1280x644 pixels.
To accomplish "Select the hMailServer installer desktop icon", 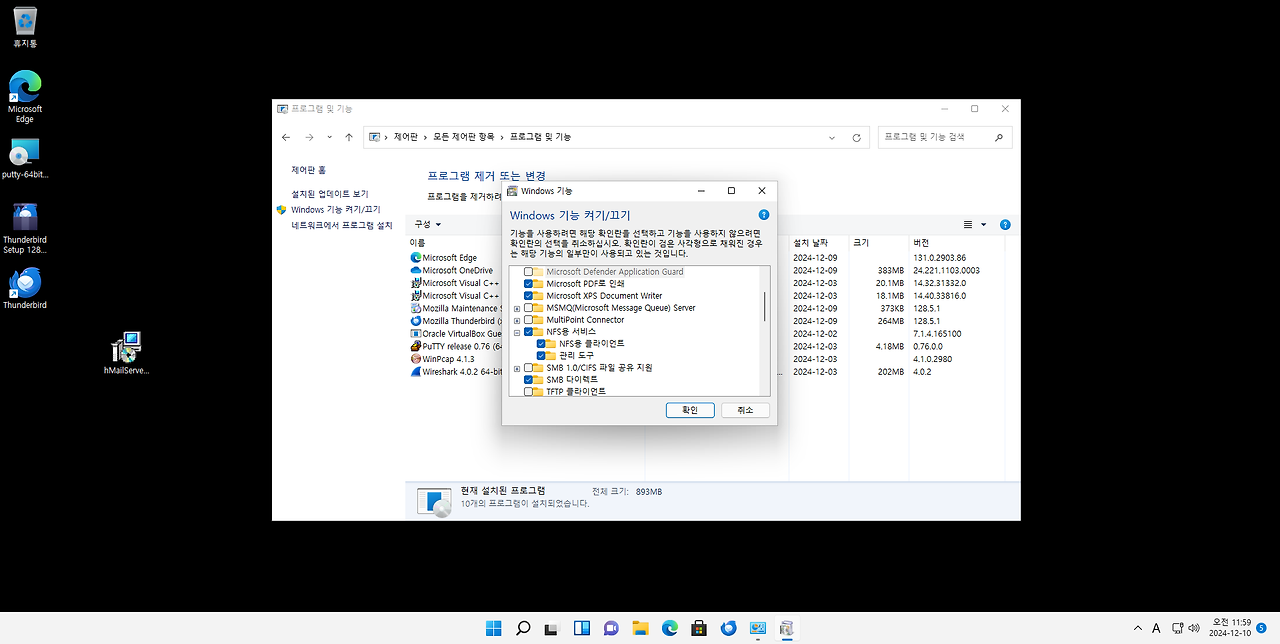I will coord(126,353).
